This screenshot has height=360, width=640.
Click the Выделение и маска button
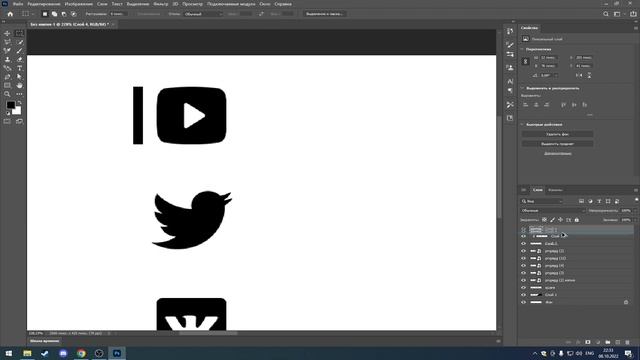point(324,14)
